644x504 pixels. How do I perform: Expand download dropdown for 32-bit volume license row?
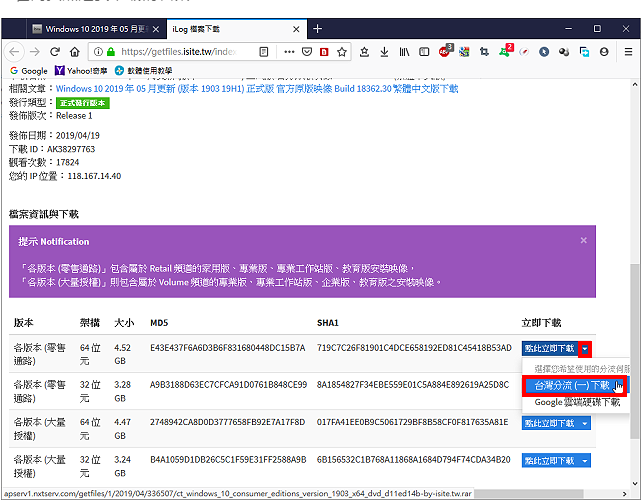(585, 461)
